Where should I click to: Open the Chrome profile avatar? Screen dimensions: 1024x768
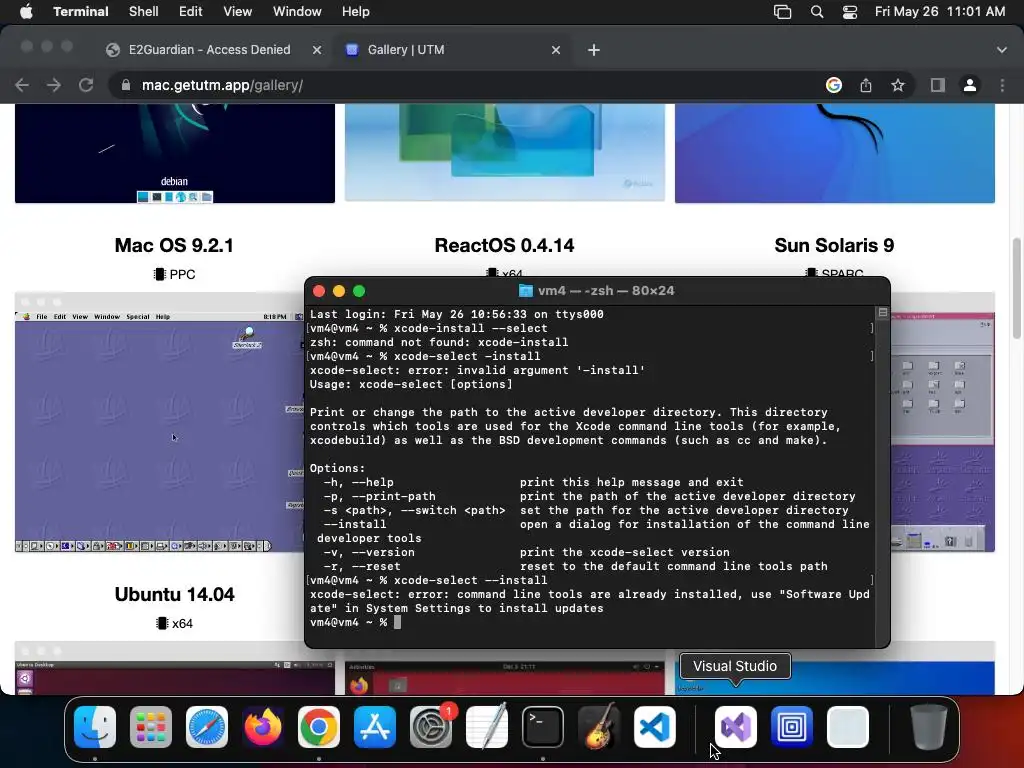(x=970, y=85)
